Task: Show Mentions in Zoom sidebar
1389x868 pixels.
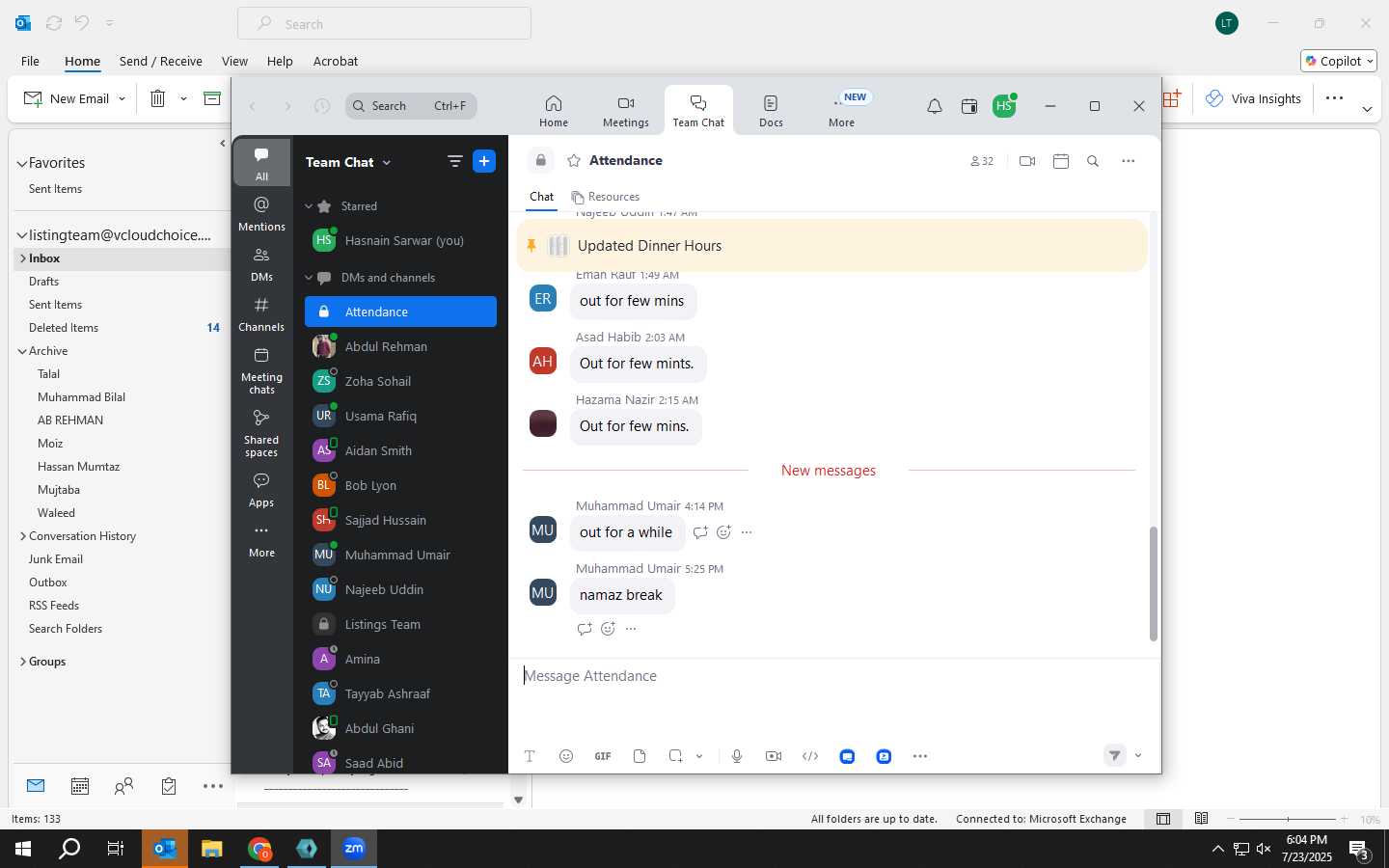Action: pyautogui.click(x=261, y=213)
